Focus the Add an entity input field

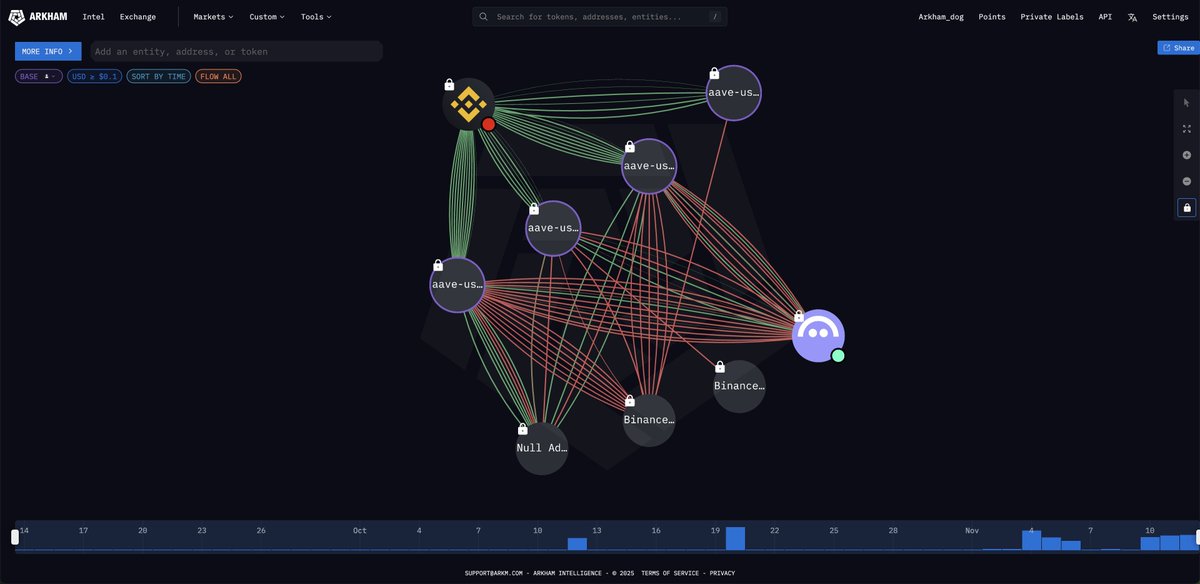(x=236, y=51)
